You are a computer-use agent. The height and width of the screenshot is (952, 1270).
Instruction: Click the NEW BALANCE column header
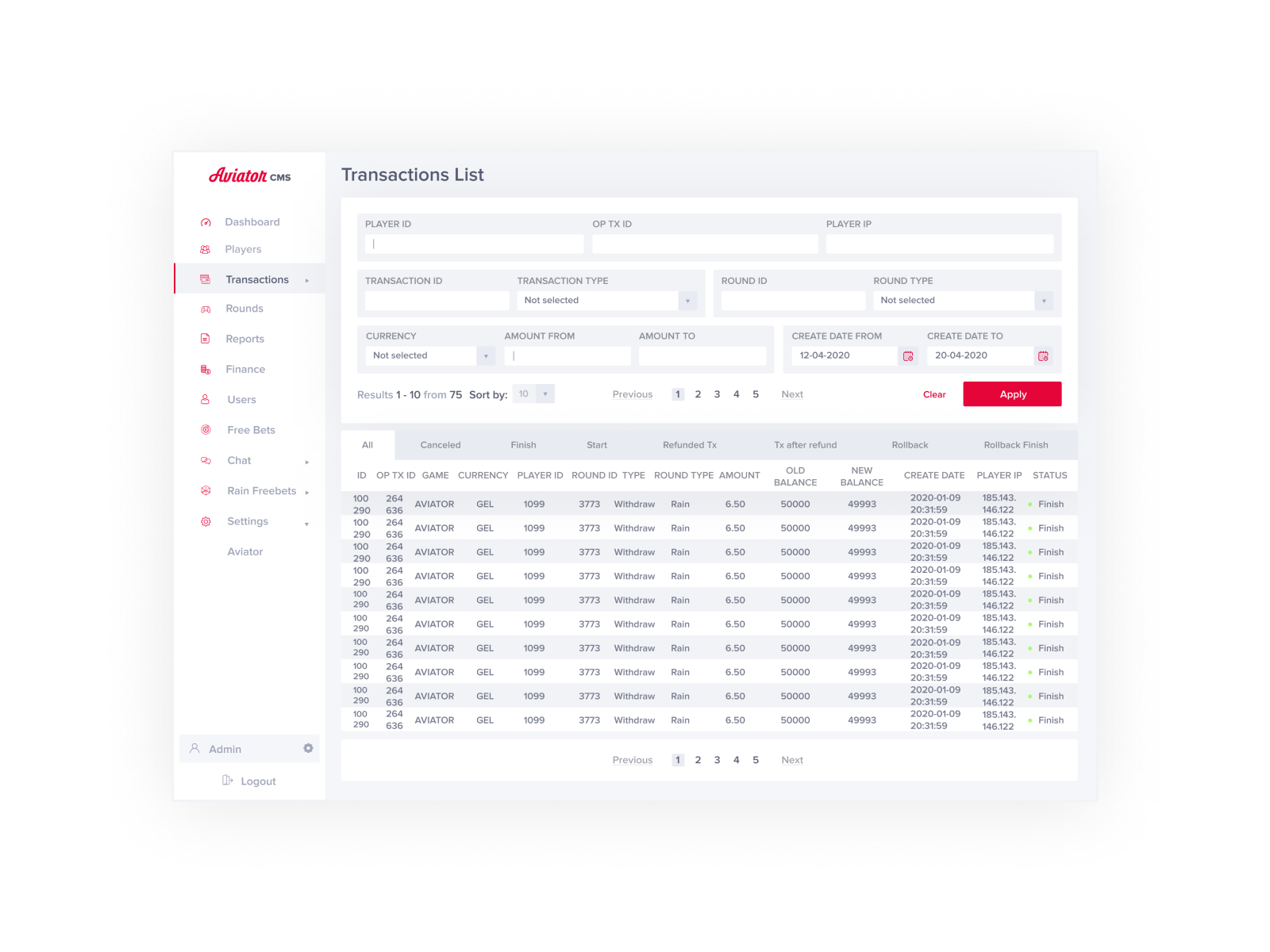click(x=862, y=477)
